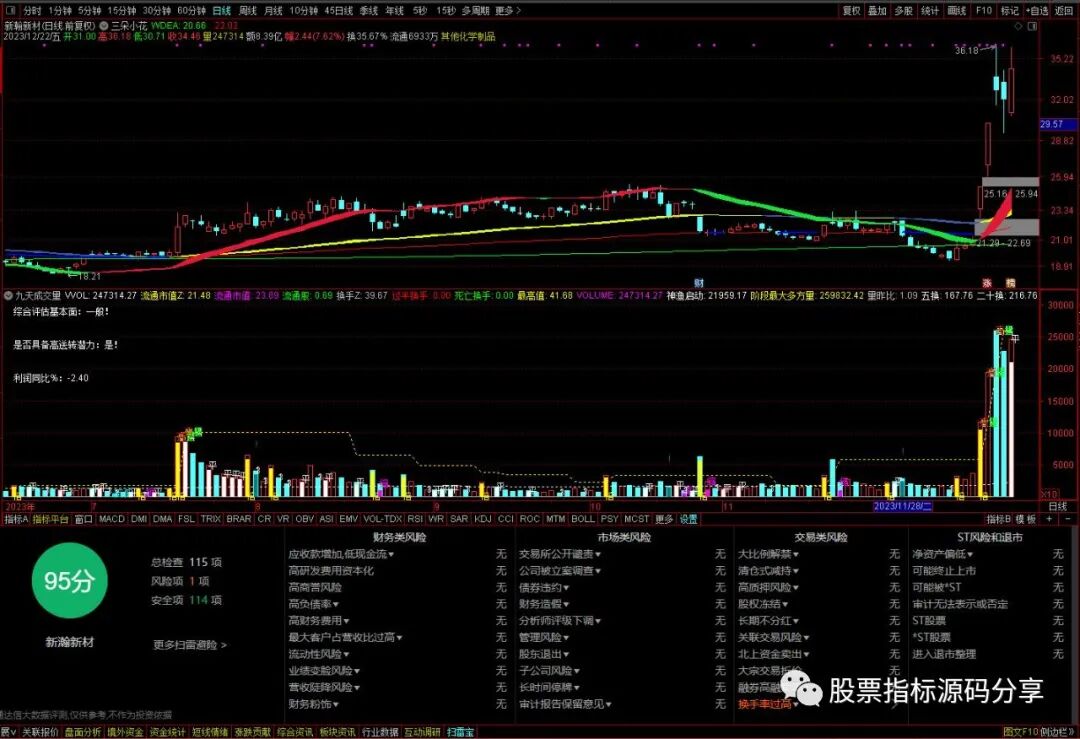Select the 指标平台 tab
1080x739 pixels.
point(50,519)
